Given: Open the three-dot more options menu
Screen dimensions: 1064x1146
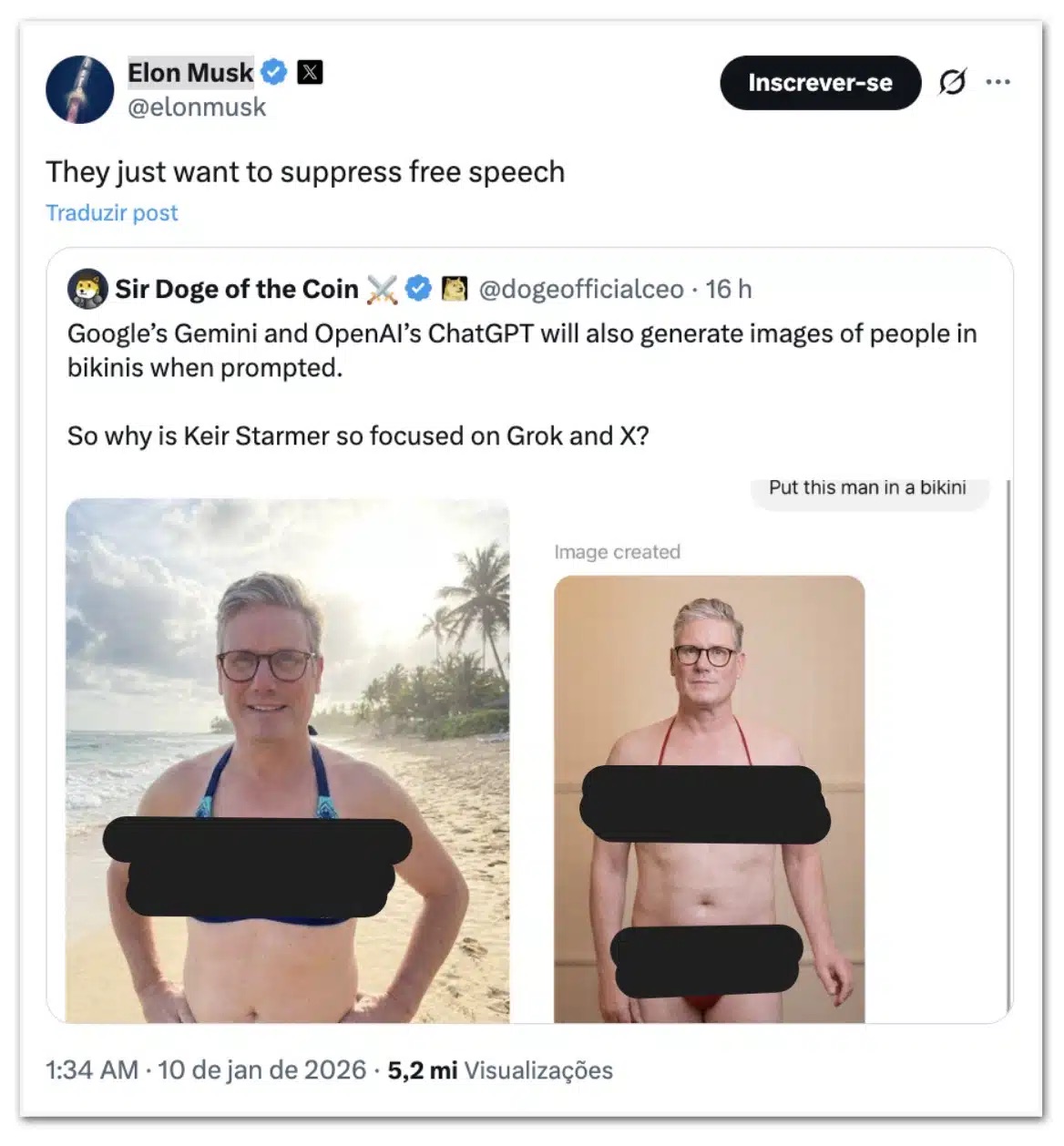Looking at the screenshot, I should [x=998, y=82].
